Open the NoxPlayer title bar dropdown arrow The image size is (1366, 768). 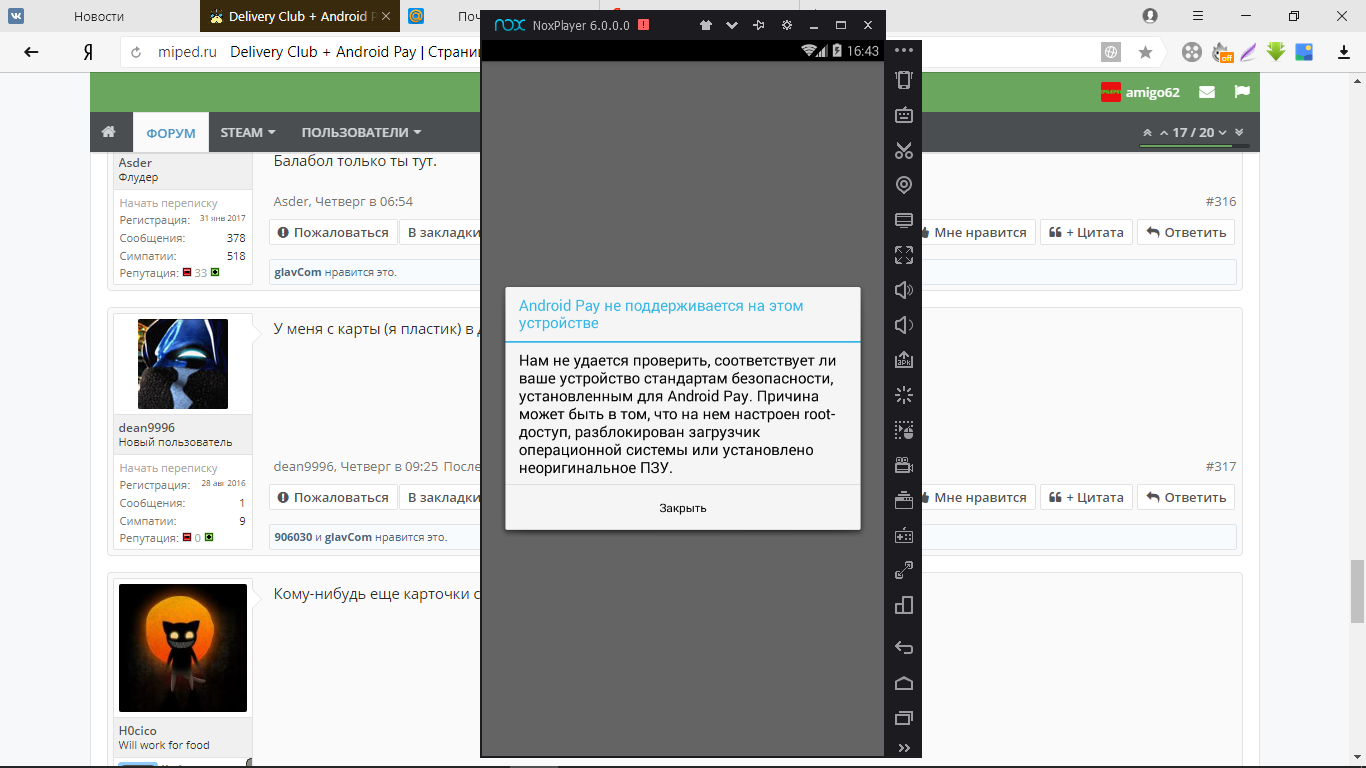tap(732, 25)
